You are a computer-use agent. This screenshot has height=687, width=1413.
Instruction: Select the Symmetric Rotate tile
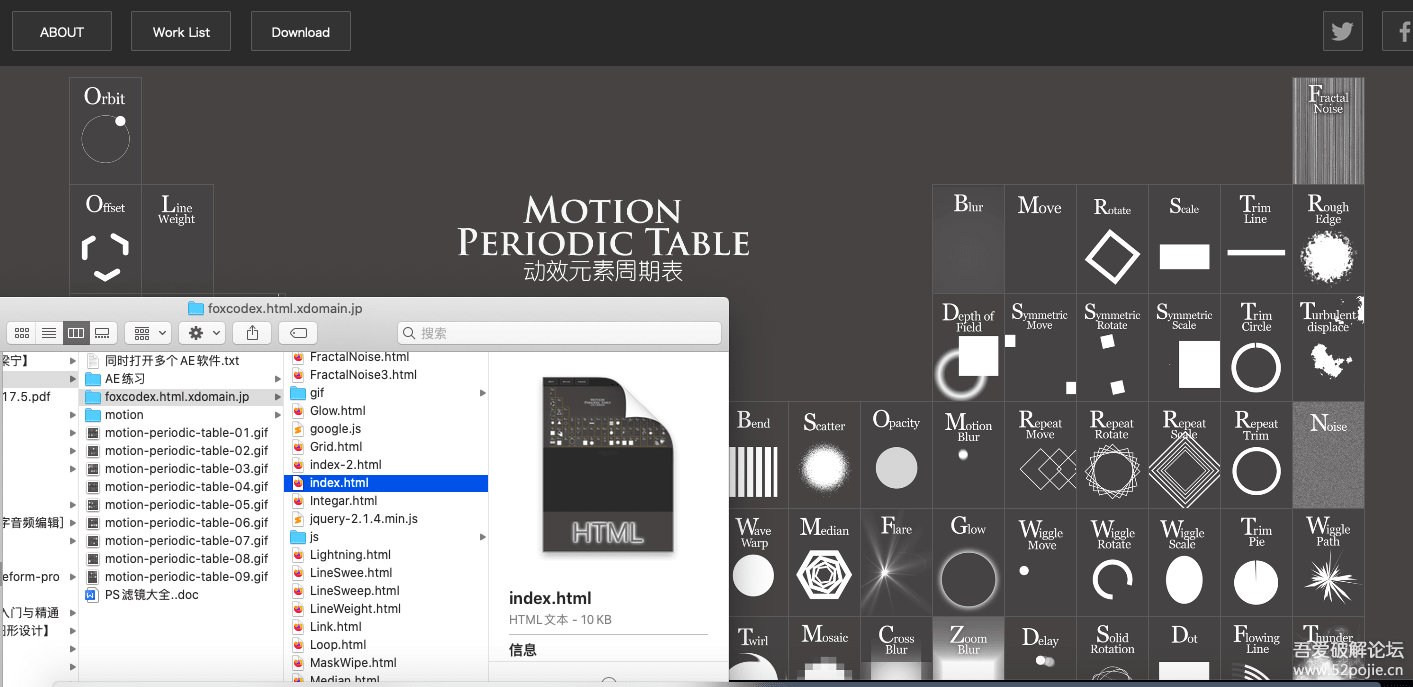[1112, 347]
